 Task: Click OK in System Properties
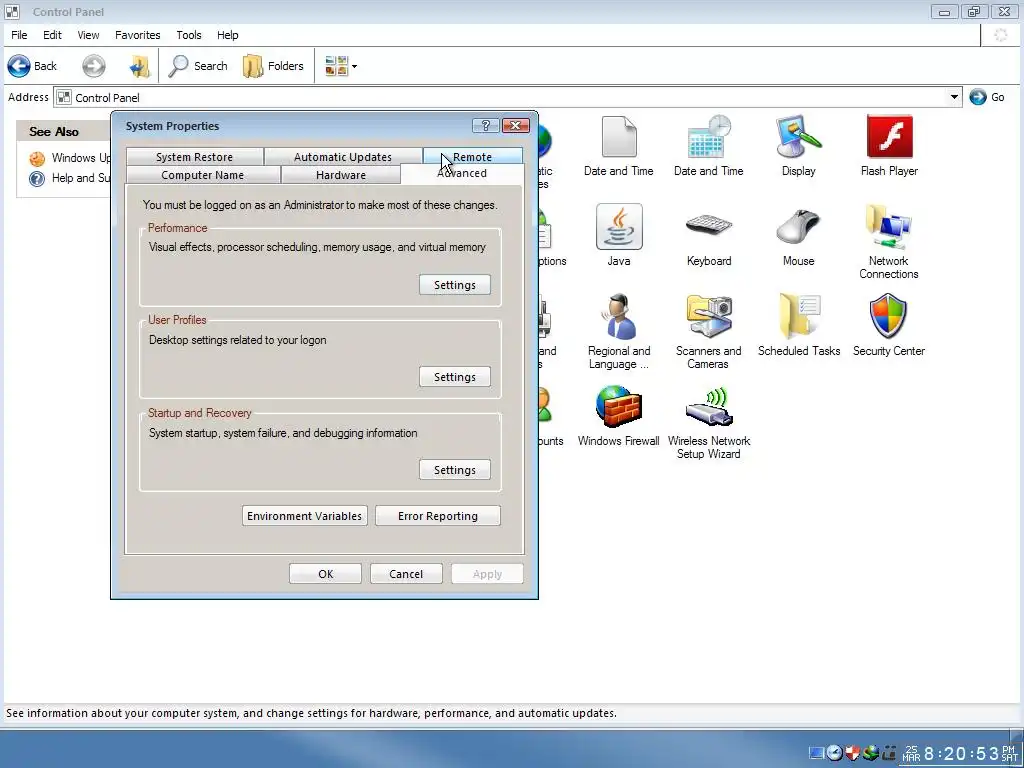pyautogui.click(x=325, y=574)
